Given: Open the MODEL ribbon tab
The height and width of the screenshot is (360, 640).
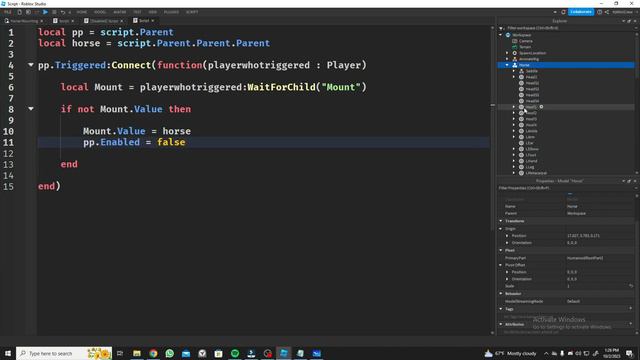Looking at the screenshot, I should 100,12.
